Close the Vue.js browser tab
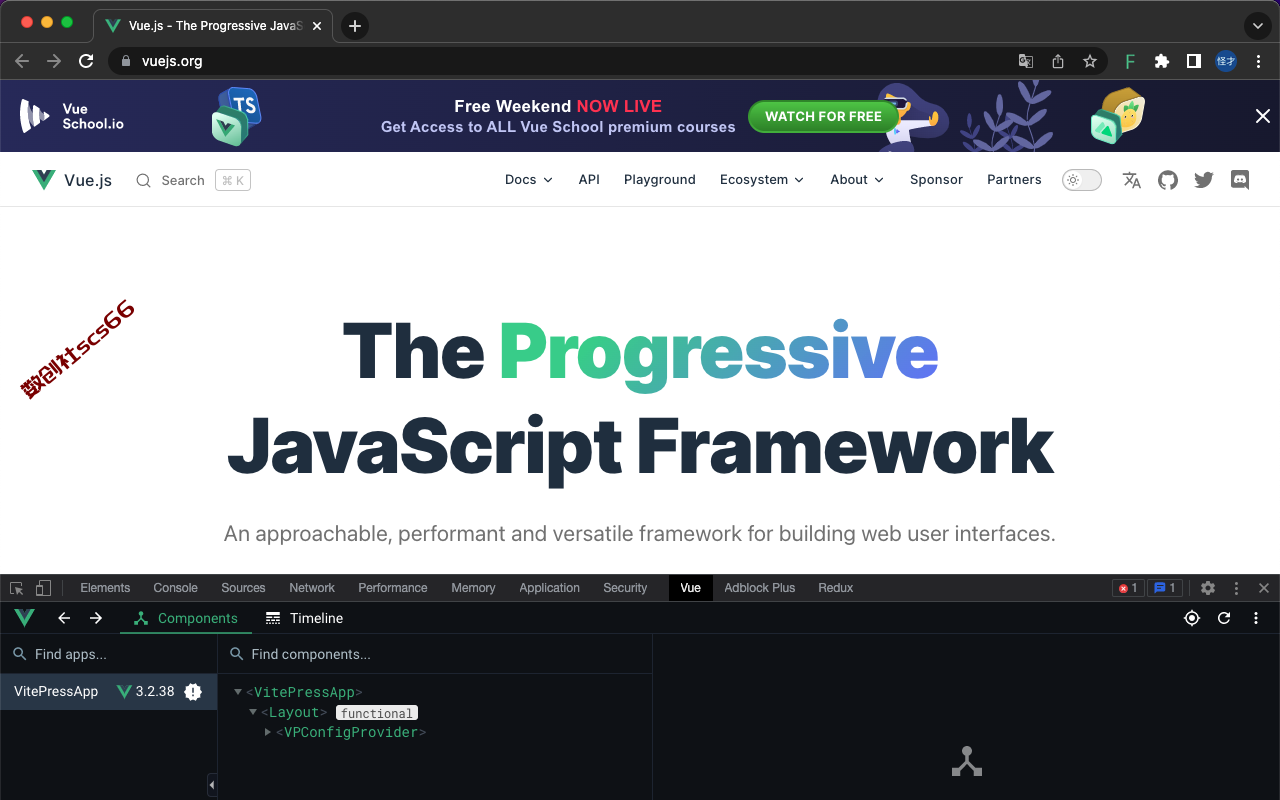The image size is (1280, 800). pyautogui.click(x=317, y=26)
